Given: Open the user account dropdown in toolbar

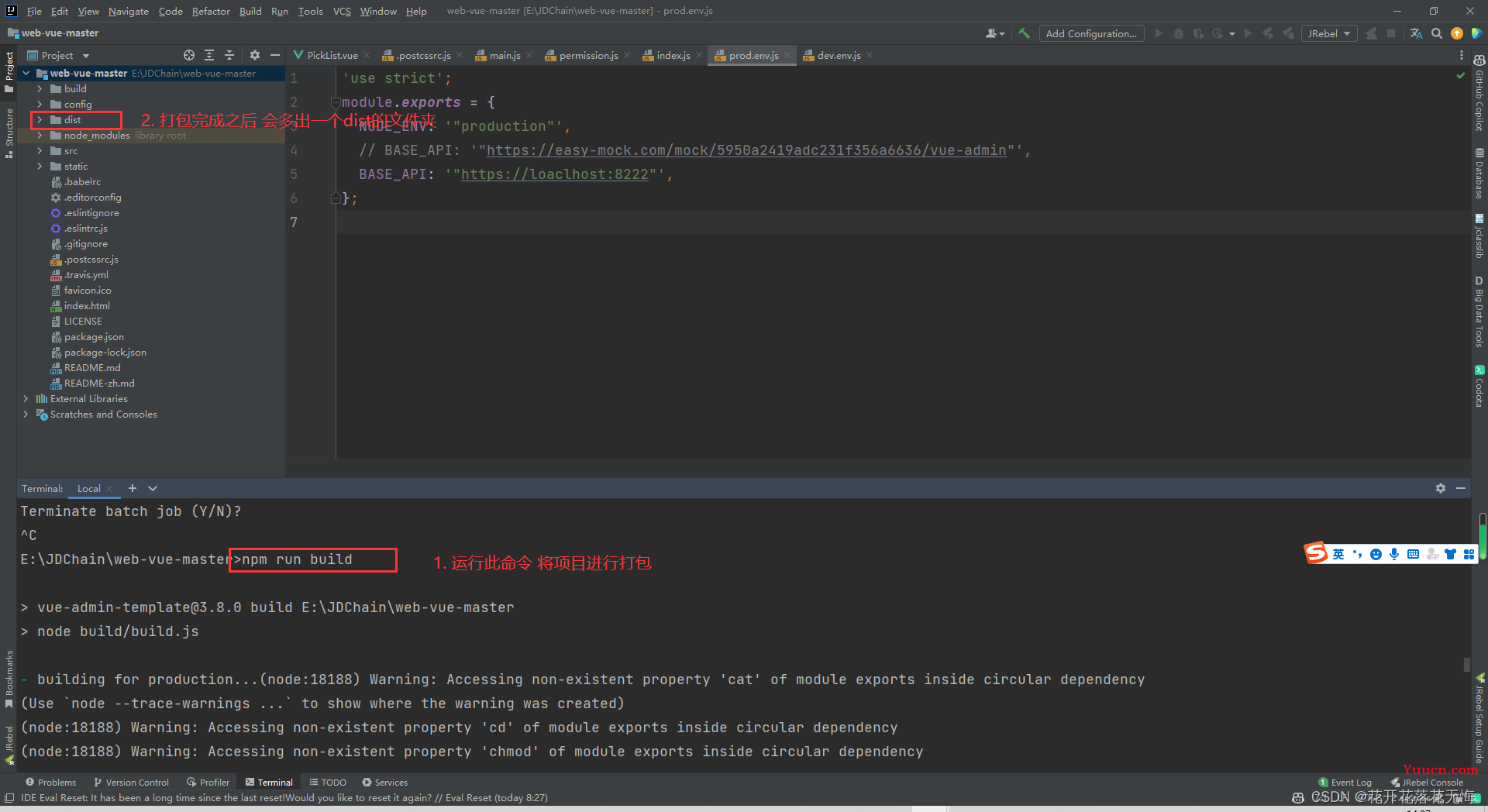Looking at the screenshot, I should point(995,33).
